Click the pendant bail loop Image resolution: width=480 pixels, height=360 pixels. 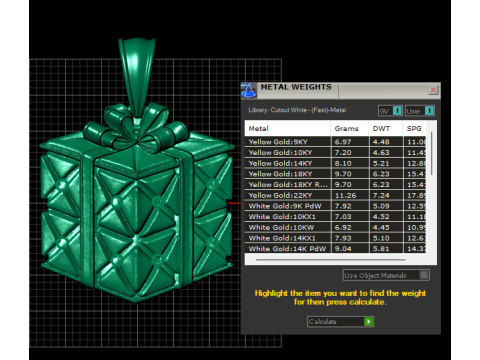pyautogui.click(x=137, y=77)
